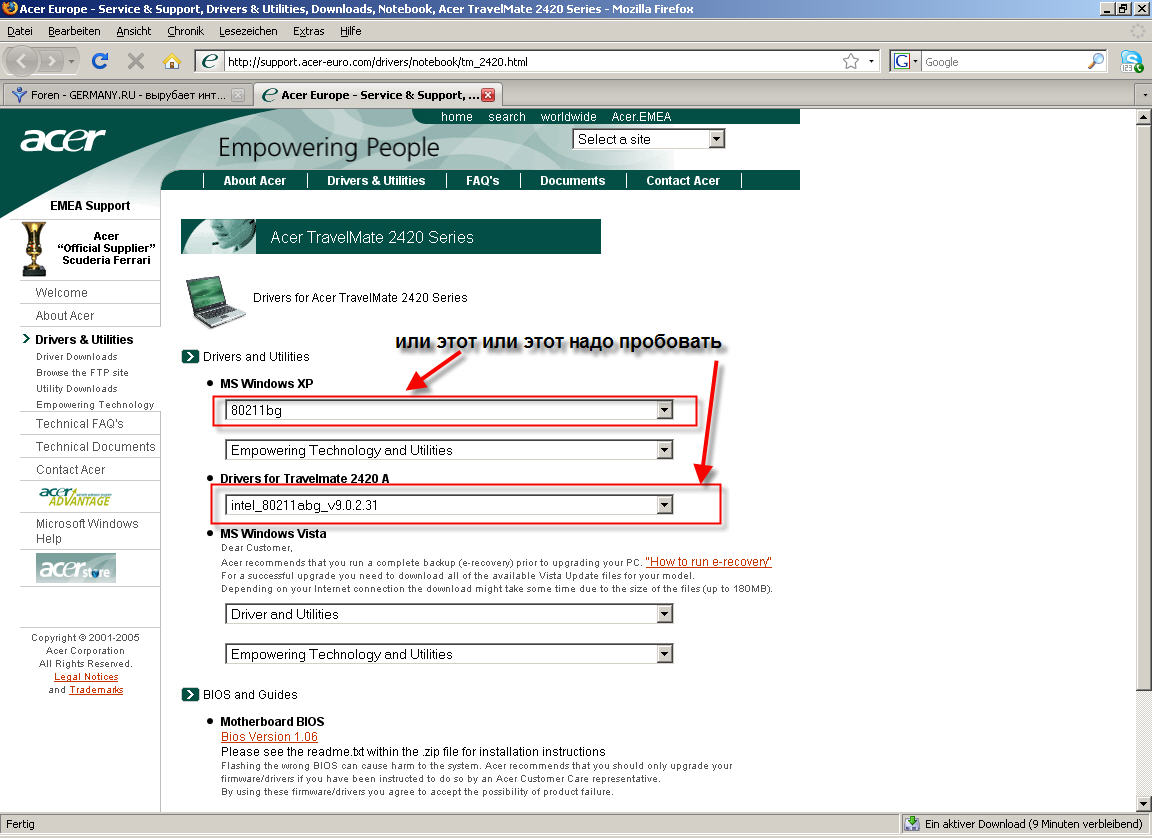Viewport: 1152px width, 838px height.
Task: Open the Lesezeichen menu
Action: pos(246,31)
